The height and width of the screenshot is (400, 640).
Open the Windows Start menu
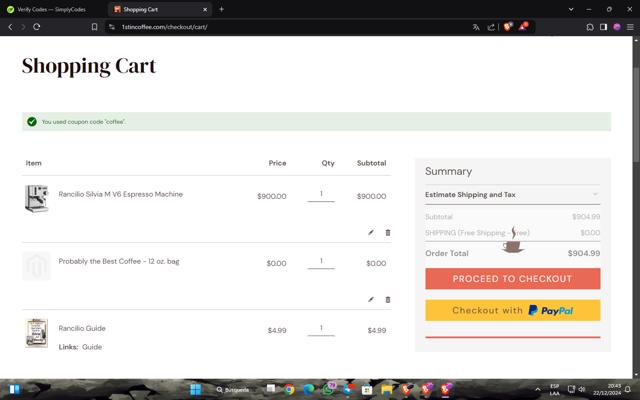[x=196, y=389]
